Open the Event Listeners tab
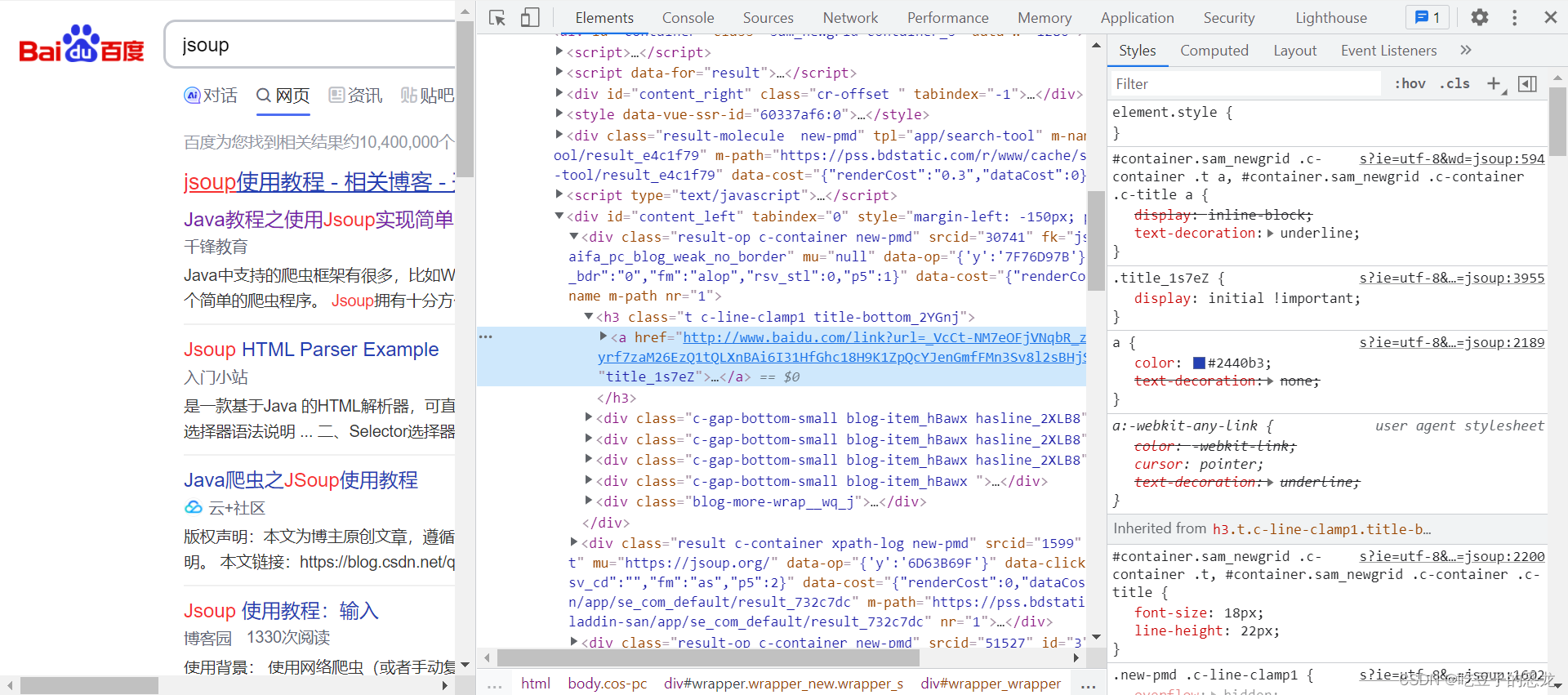The width and height of the screenshot is (1568, 695). click(x=1388, y=50)
